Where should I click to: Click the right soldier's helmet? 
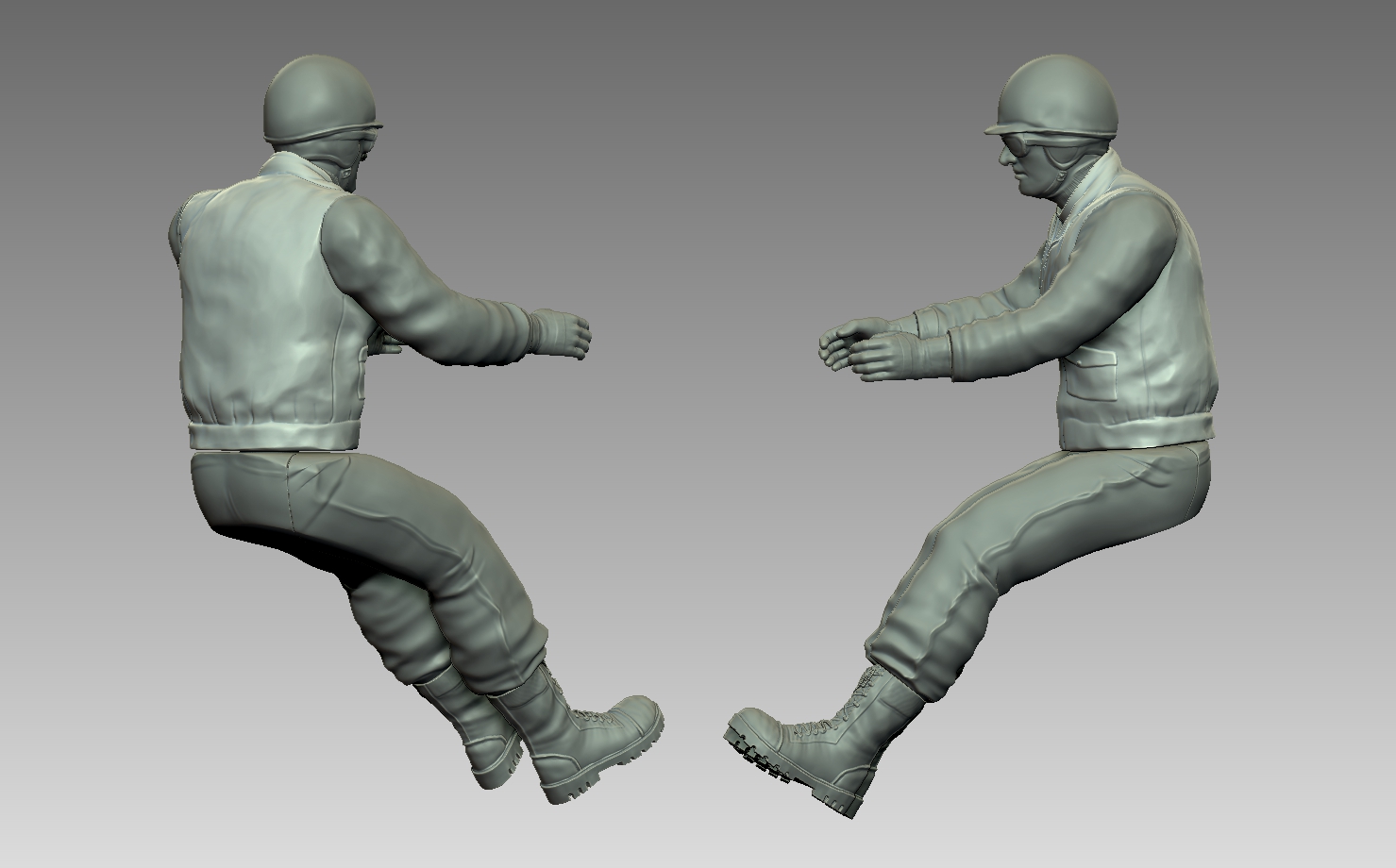click(1057, 99)
